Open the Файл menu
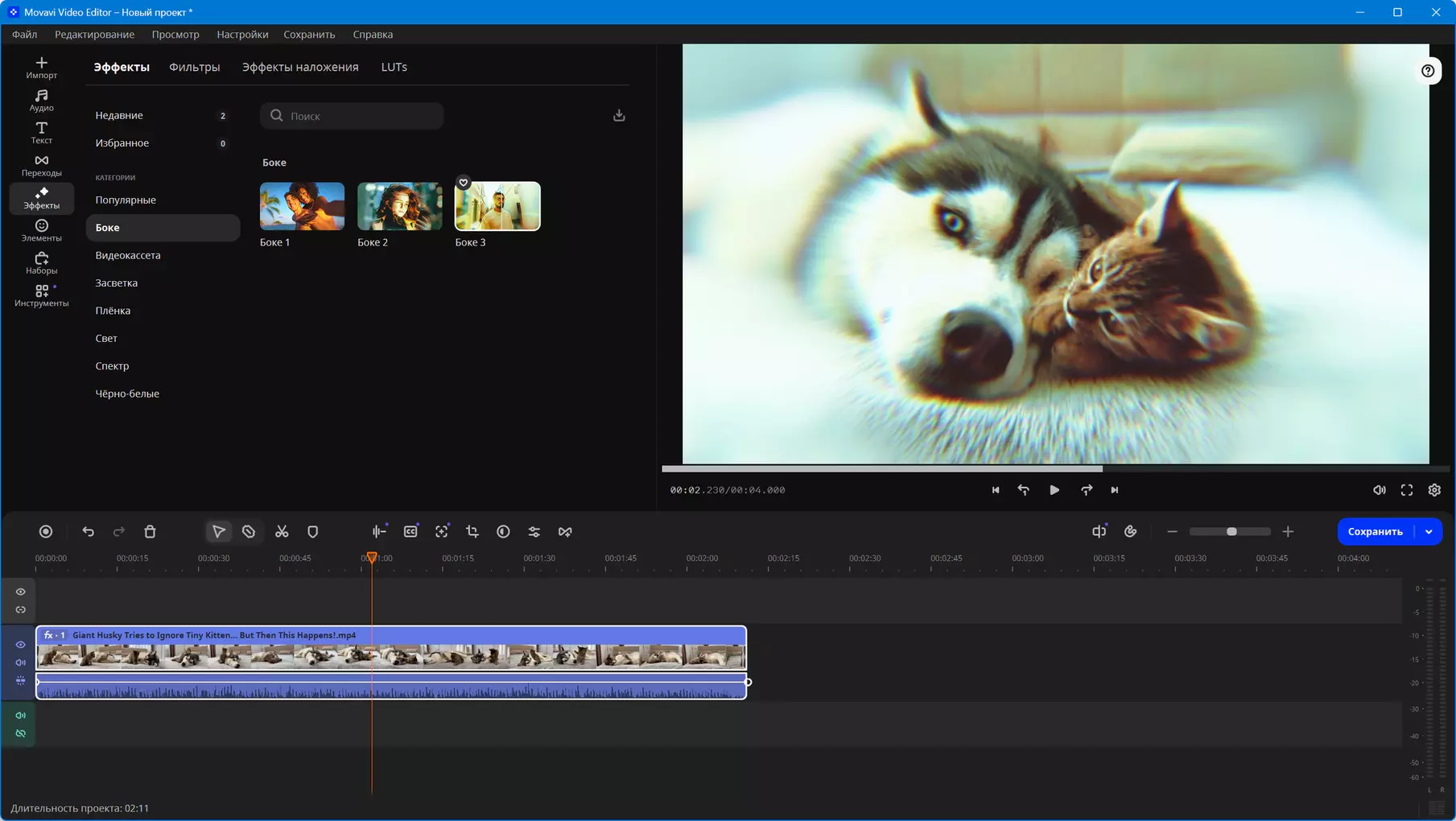The image size is (1456, 821). click(24, 35)
